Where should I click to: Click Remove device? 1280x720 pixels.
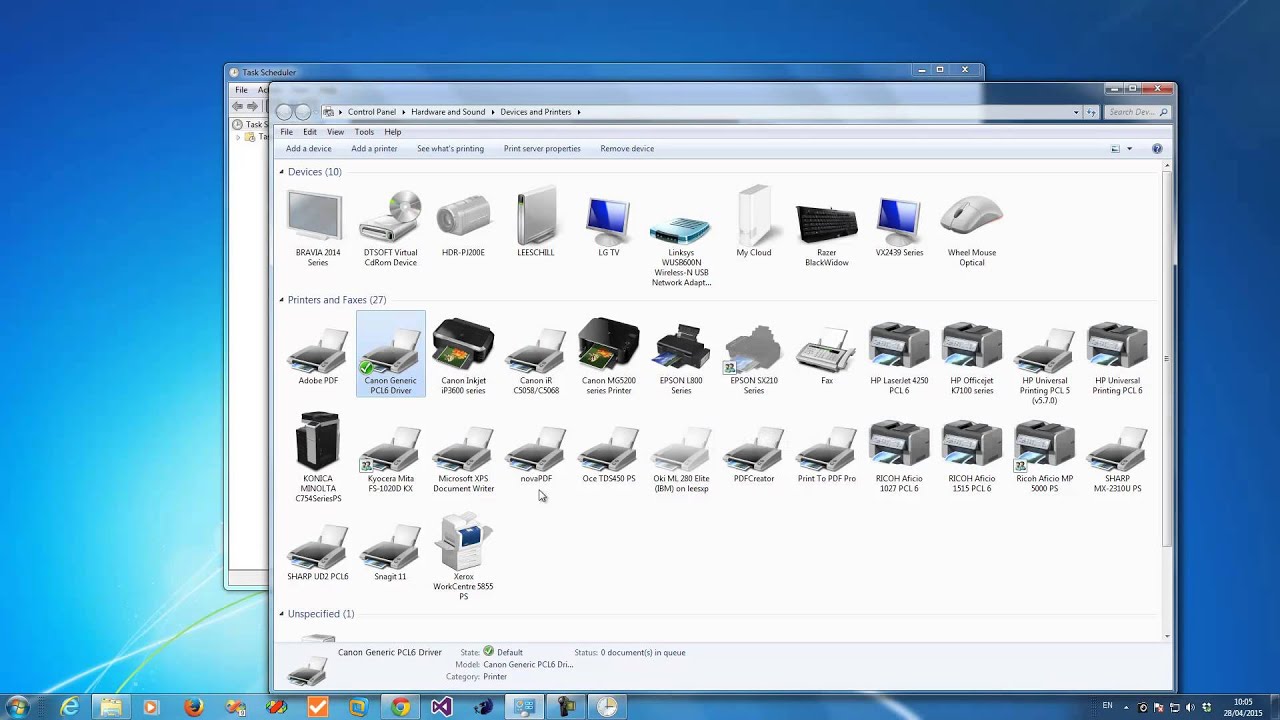627,149
